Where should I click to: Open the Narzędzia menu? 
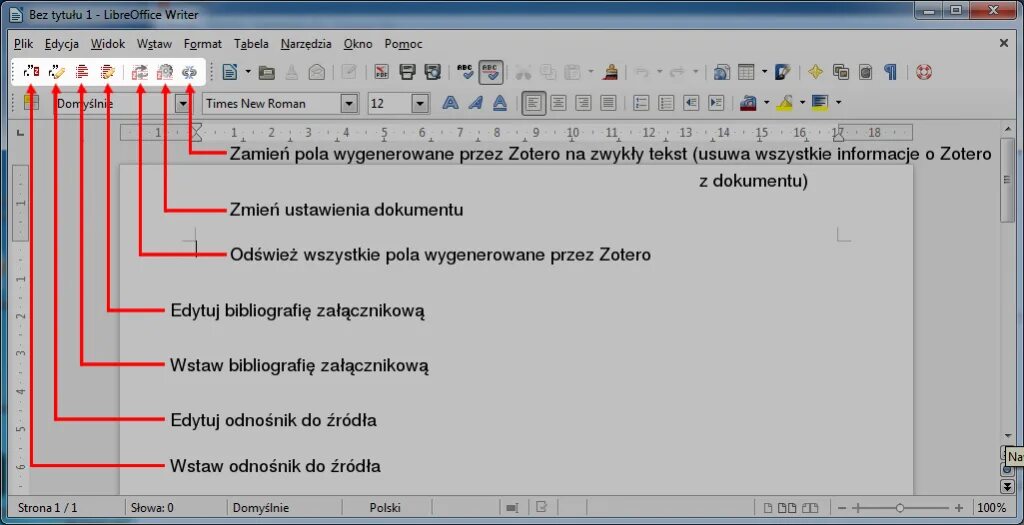306,44
